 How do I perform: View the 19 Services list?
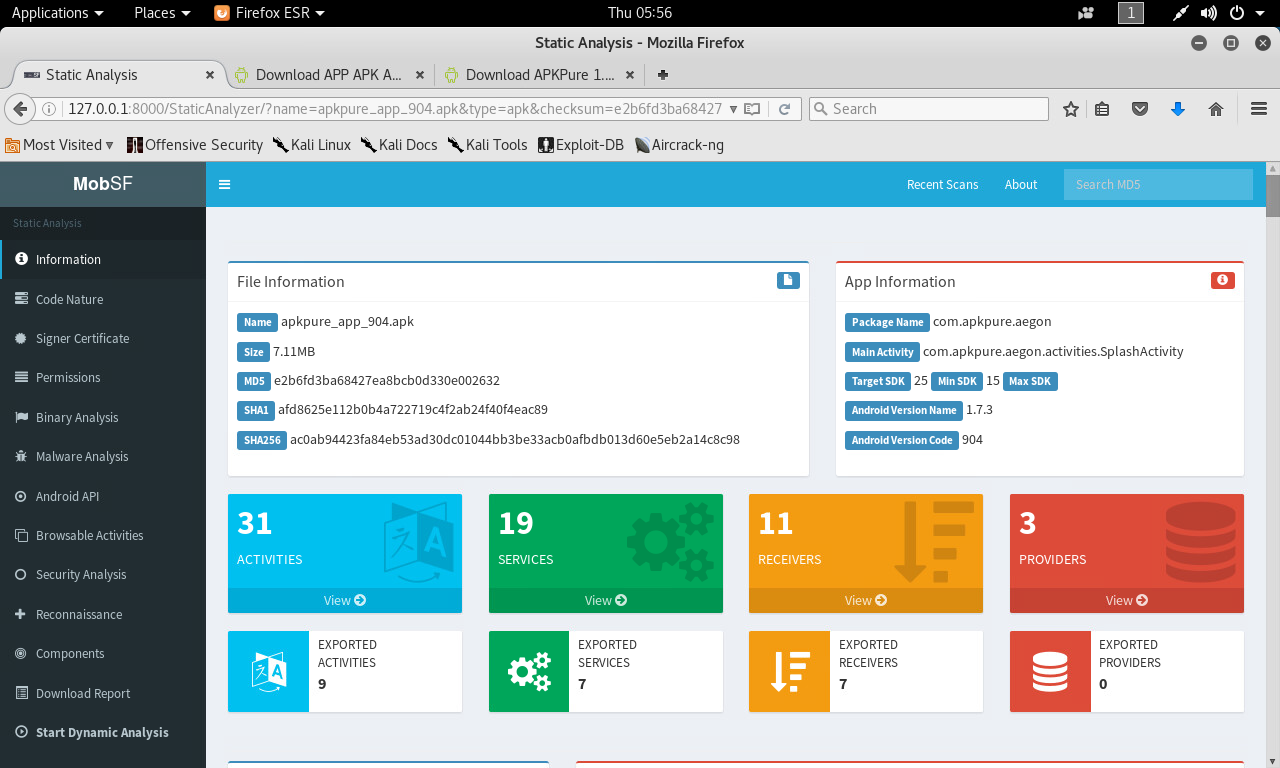(606, 600)
